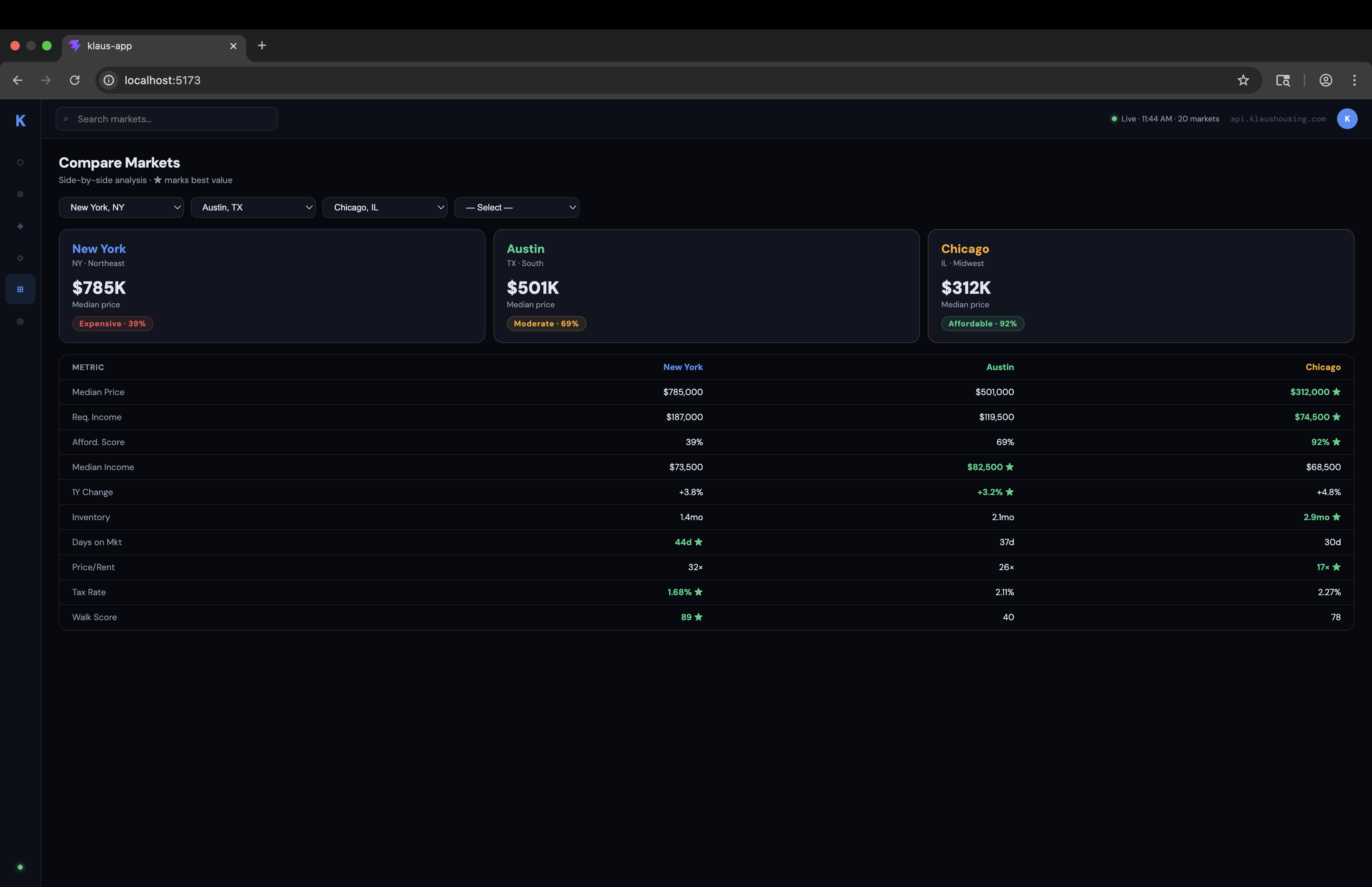Click the grid compare sidebar icon

coord(20,289)
